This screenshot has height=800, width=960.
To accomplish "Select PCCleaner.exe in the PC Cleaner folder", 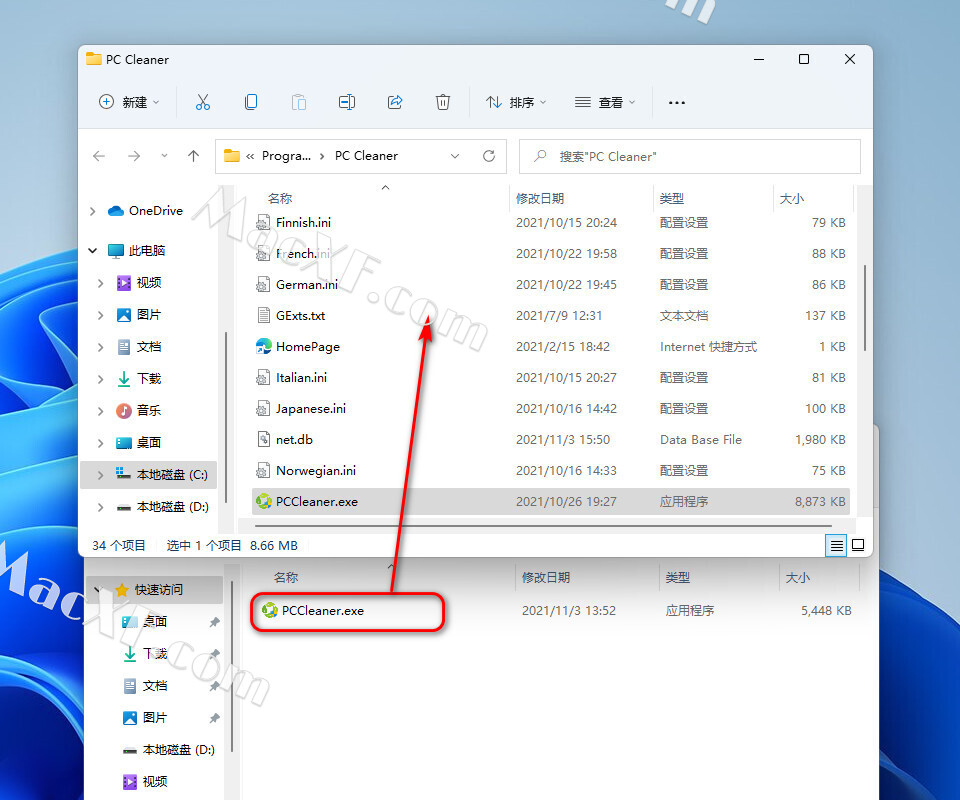I will click(x=550, y=501).
